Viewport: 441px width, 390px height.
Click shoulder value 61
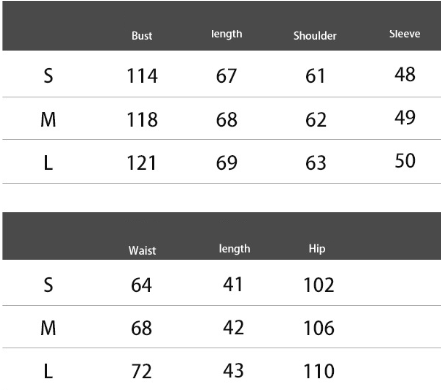pos(315,76)
